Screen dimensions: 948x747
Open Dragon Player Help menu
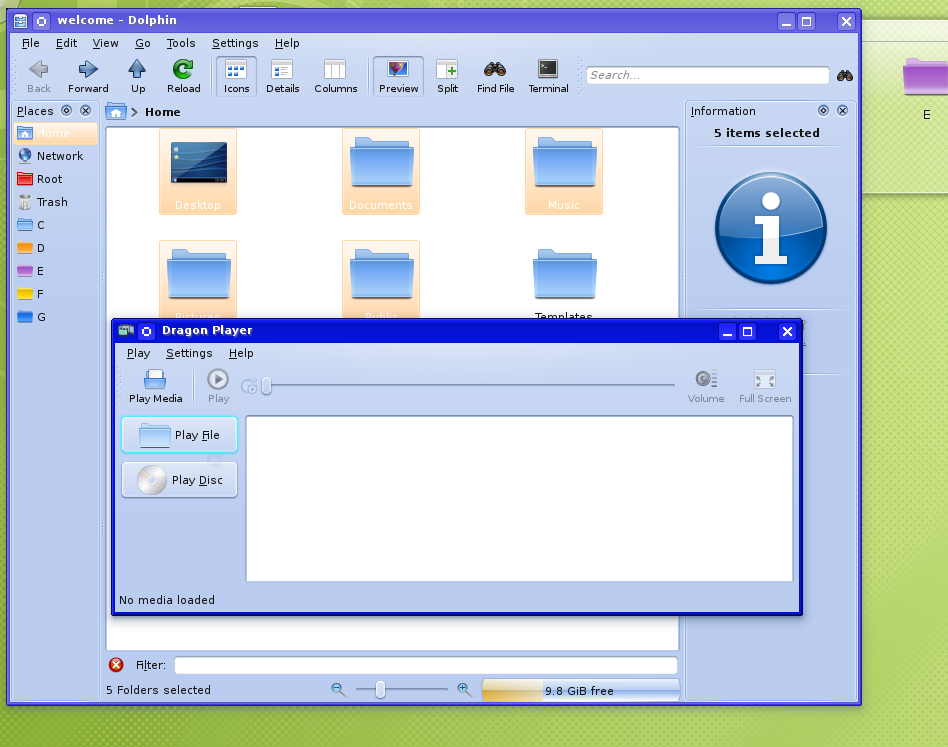[x=241, y=353]
